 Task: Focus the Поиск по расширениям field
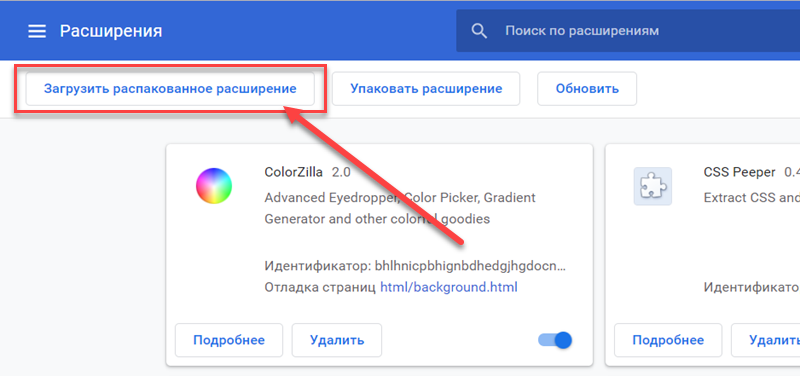coord(628,31)
